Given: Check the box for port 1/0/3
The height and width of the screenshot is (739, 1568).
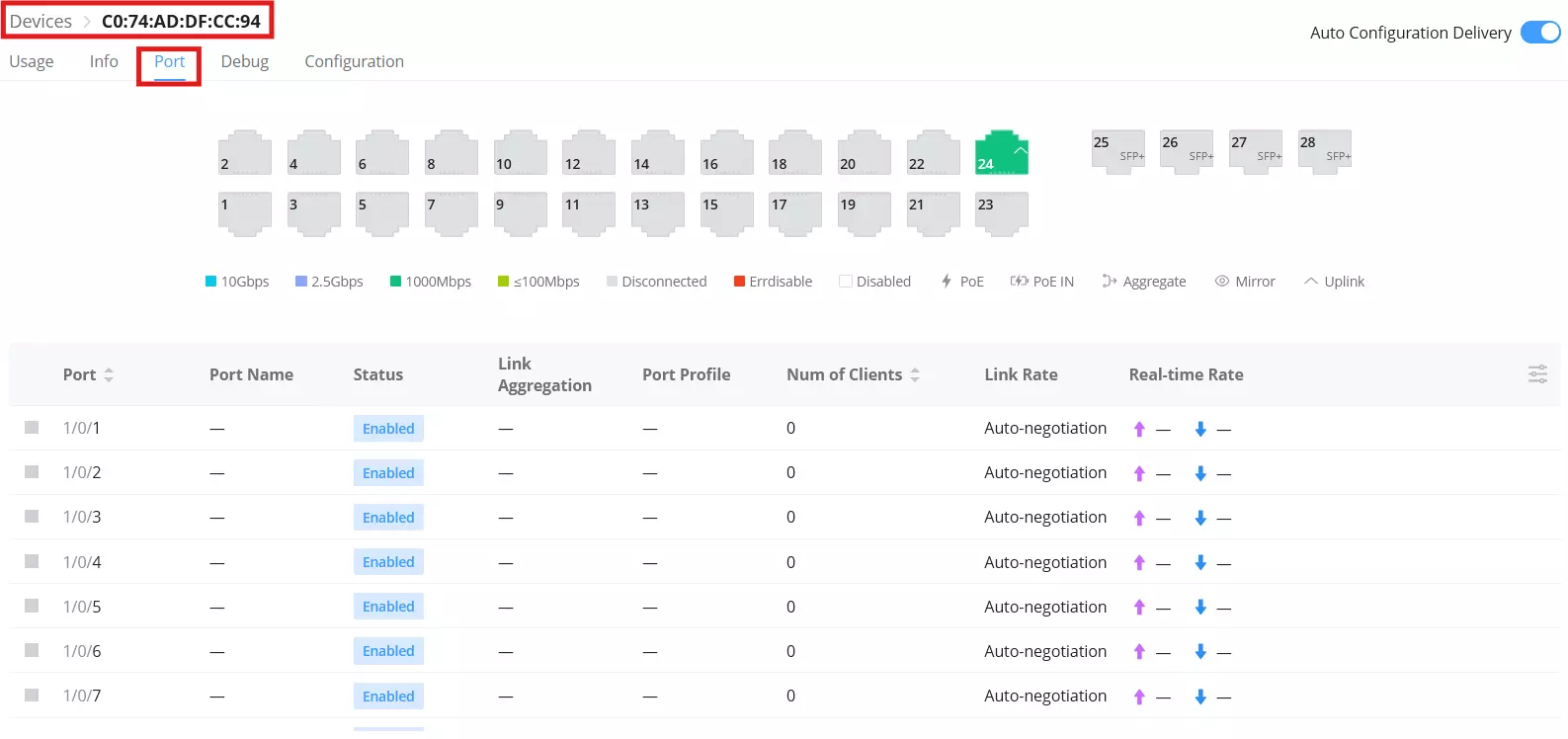Looking at the screenshot, I should click(32, 517).
